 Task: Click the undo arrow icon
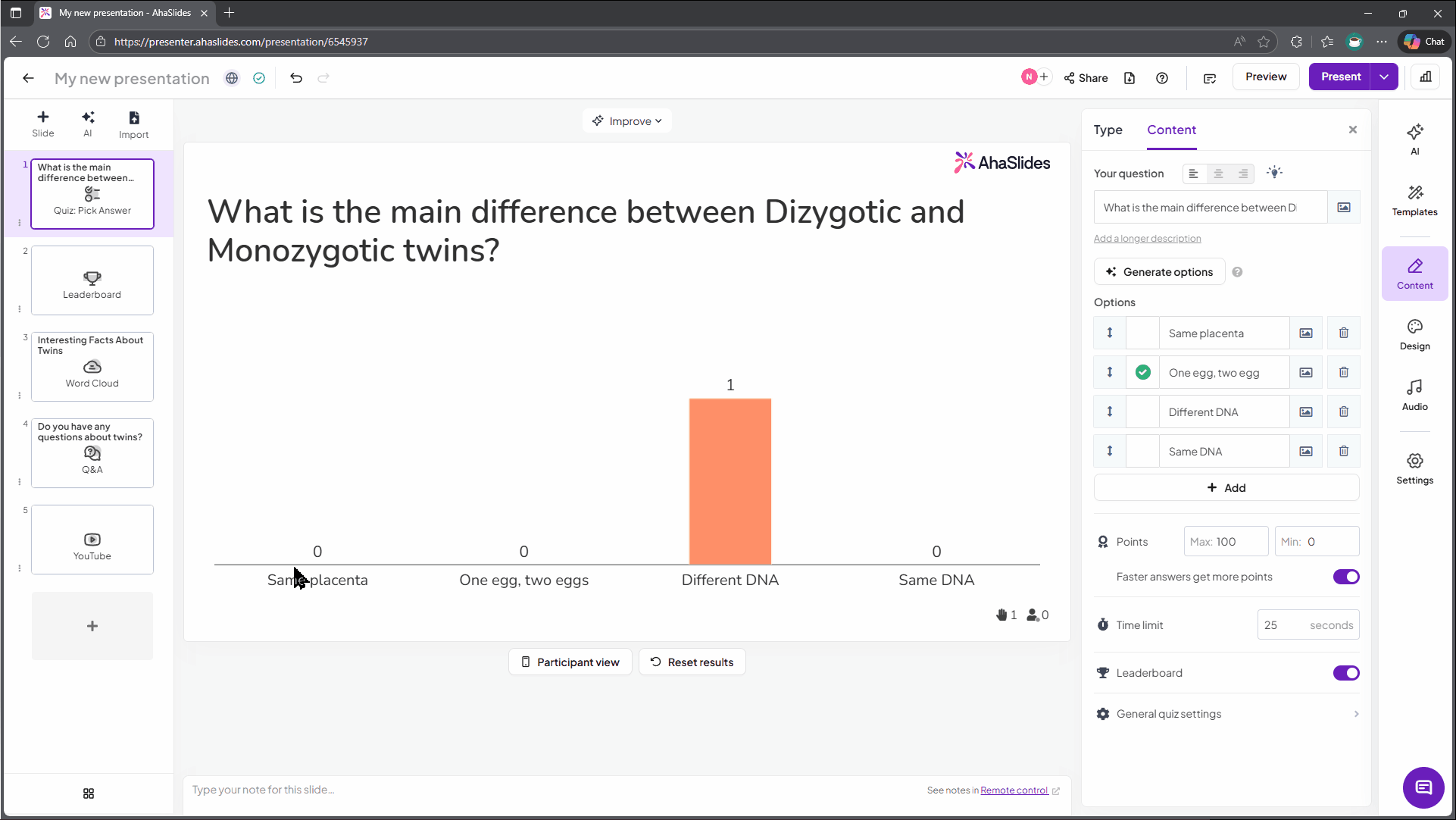click(296, 78)
